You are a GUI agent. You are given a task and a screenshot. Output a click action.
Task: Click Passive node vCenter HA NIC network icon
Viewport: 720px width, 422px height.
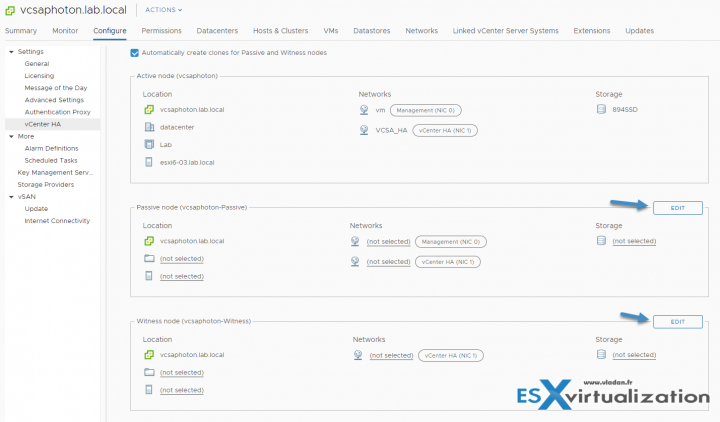pyautogui.click(x=355, y=262)
